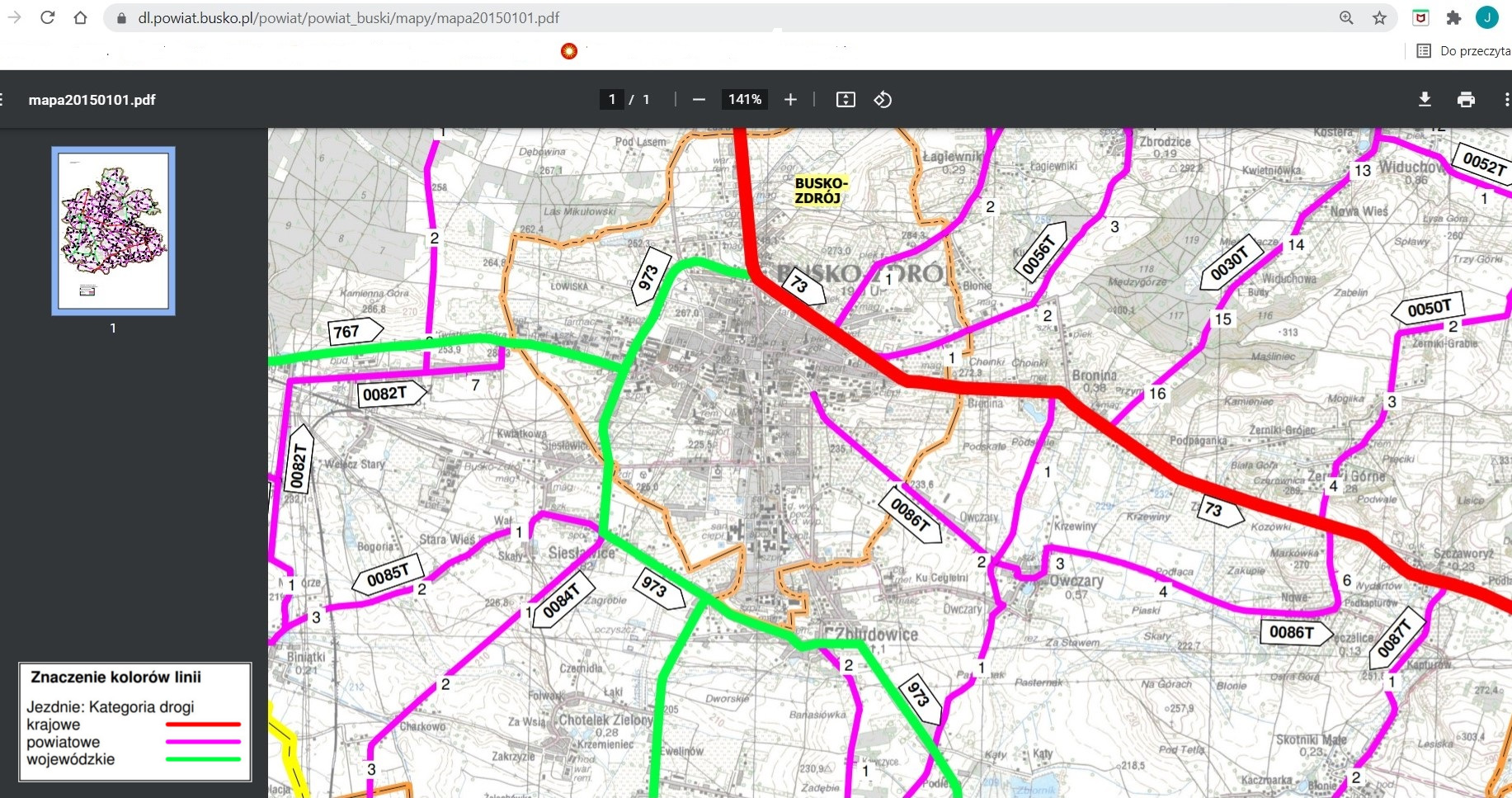Image resolution: width=1512 pixels, height=798 pixels.
Task: Open the page 1 thumbnail
Action: point(113,231)
